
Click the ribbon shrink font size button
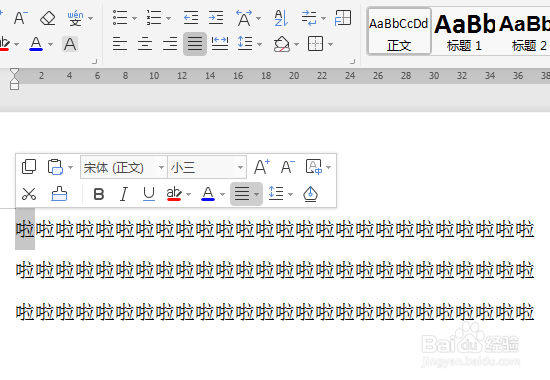coord(21,18)
